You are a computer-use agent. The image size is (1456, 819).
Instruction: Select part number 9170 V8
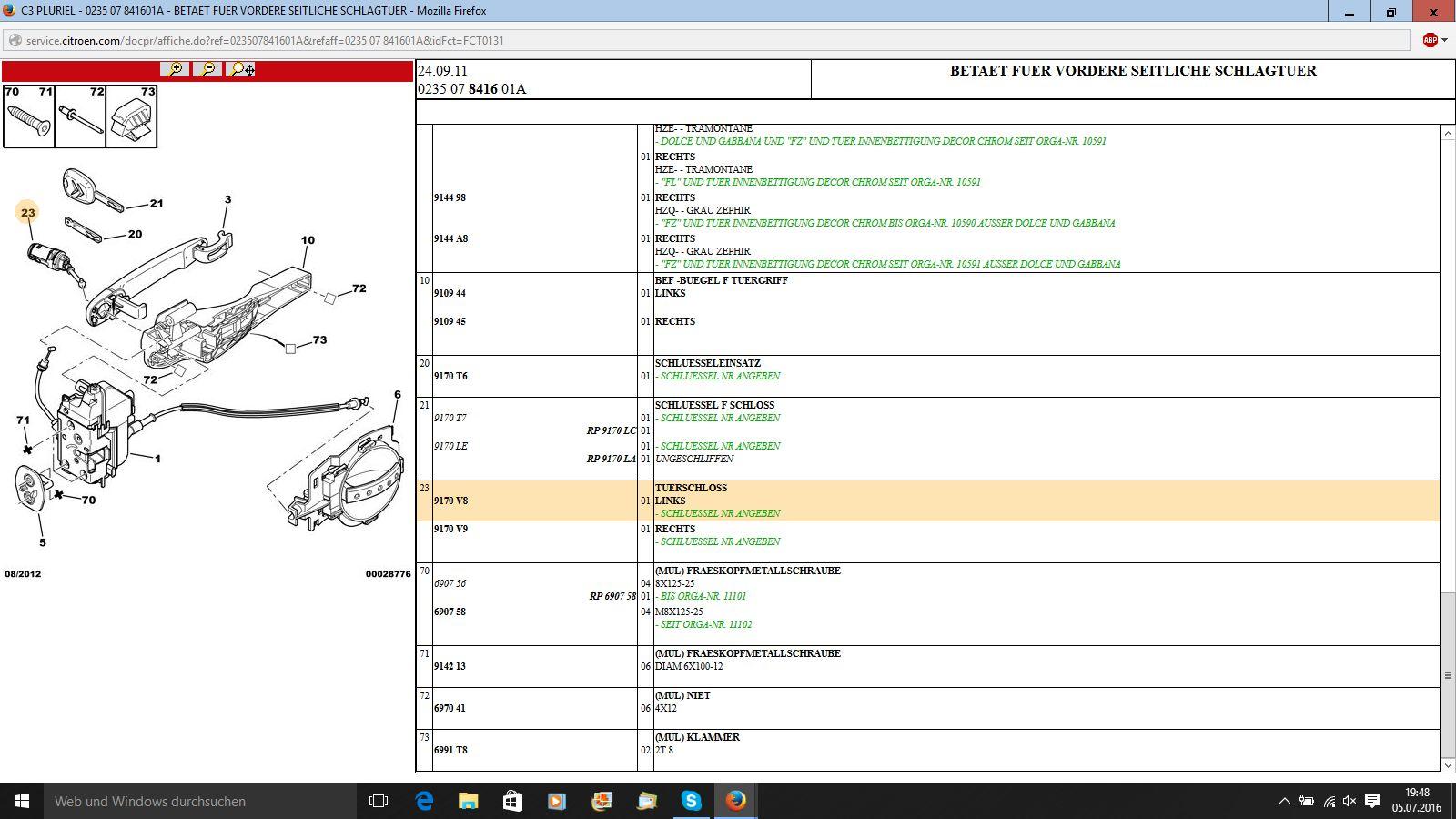click(450, 500)
